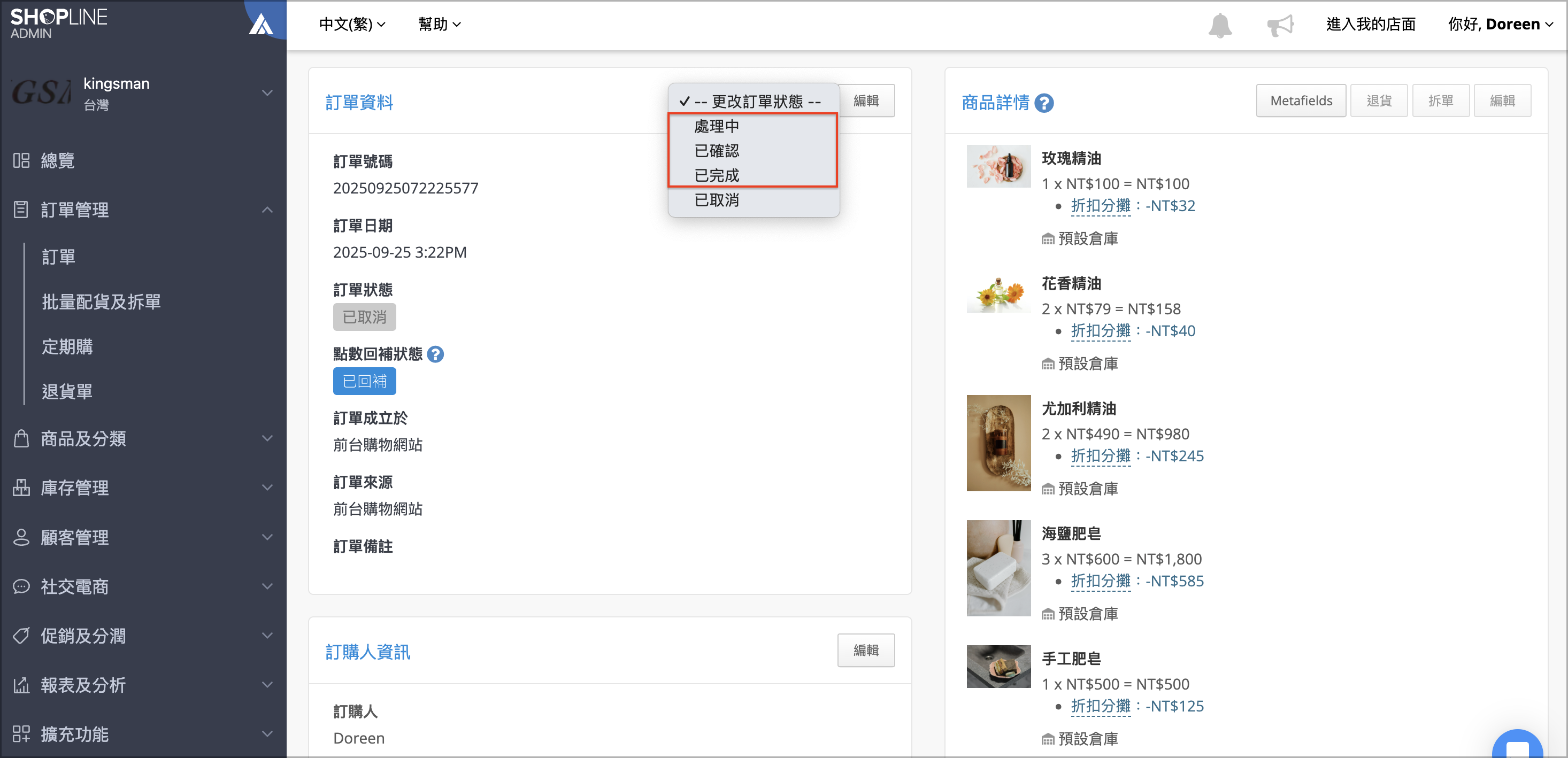Click 折扣分攤 link under 花香精油
Viewport: 1568px width, 758px height.
(1101, 331)
